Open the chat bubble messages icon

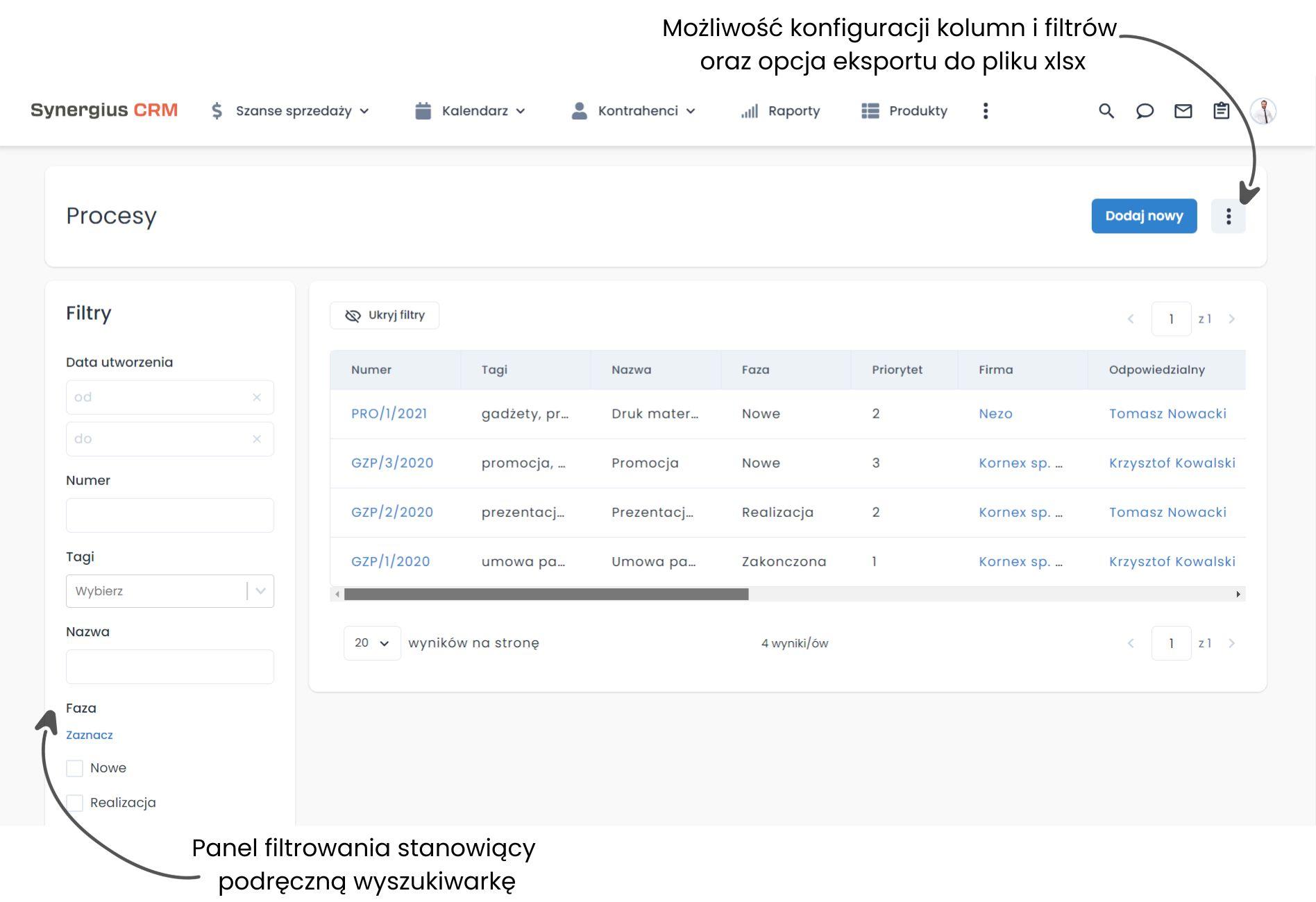pyautogui.click(x=1145, y=111)
